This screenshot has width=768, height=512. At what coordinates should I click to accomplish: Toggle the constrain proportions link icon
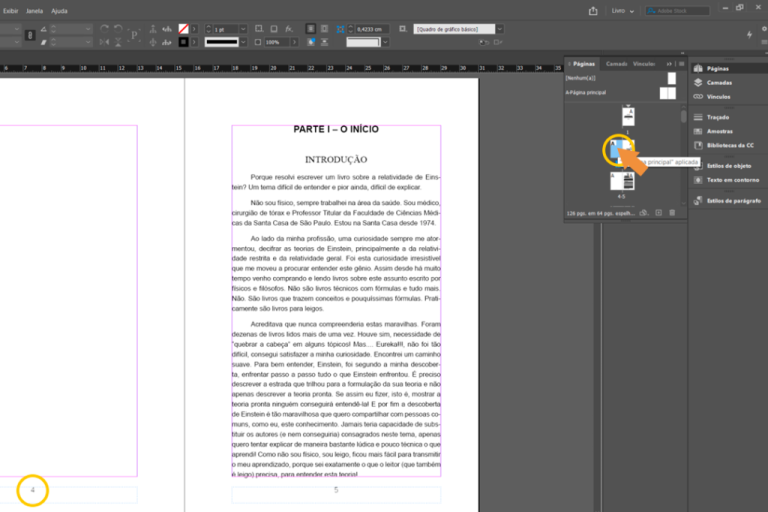coord(30,35)
